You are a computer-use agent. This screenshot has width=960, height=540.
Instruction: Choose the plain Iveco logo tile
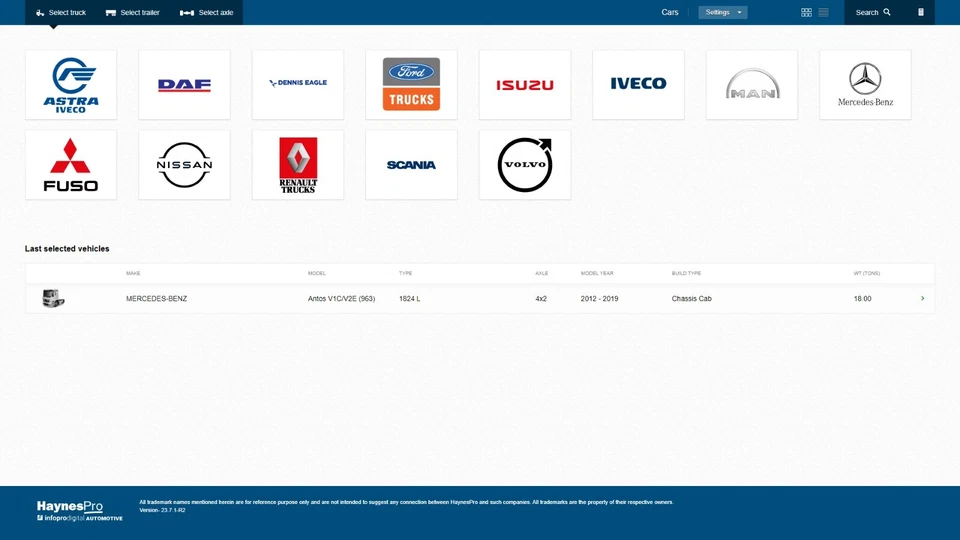(x=639, y=85)
